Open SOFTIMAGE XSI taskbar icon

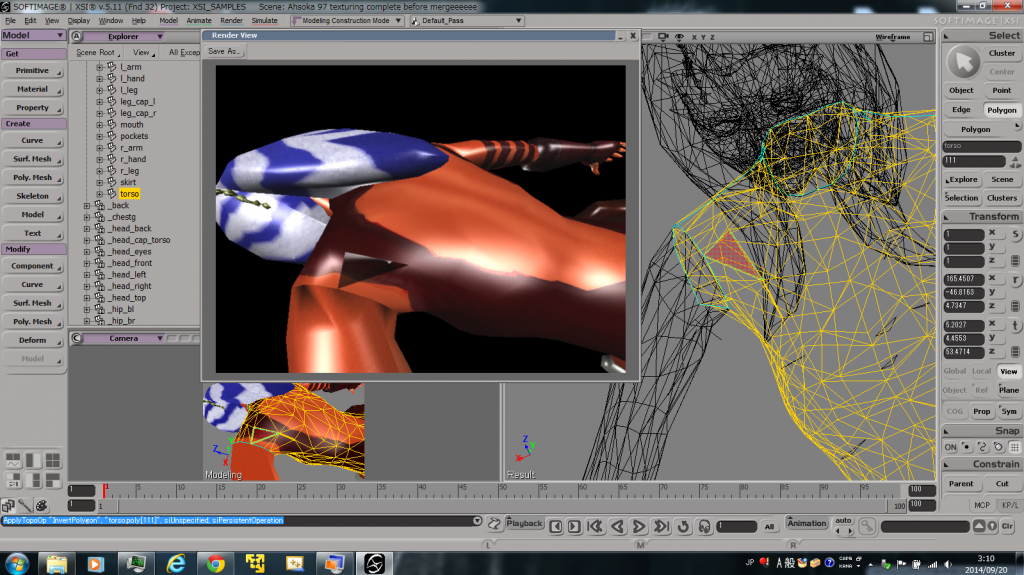click(374, 563)
